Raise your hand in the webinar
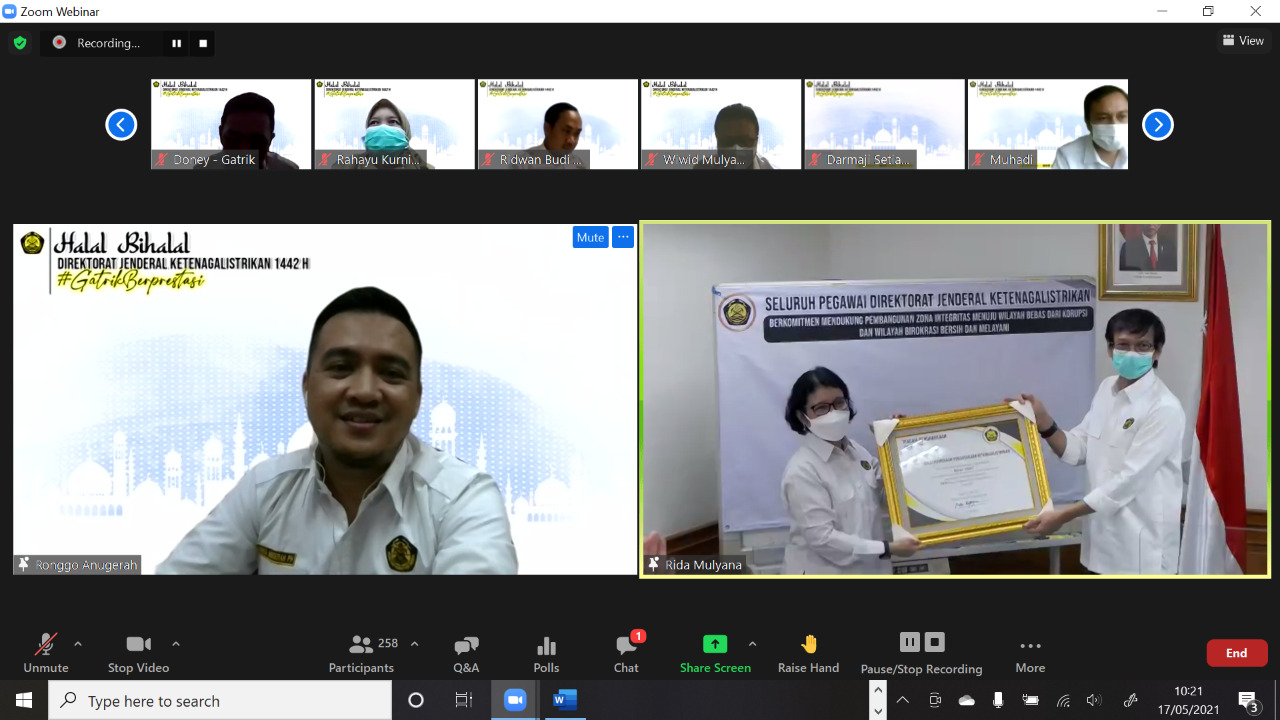 pos(808,651)
